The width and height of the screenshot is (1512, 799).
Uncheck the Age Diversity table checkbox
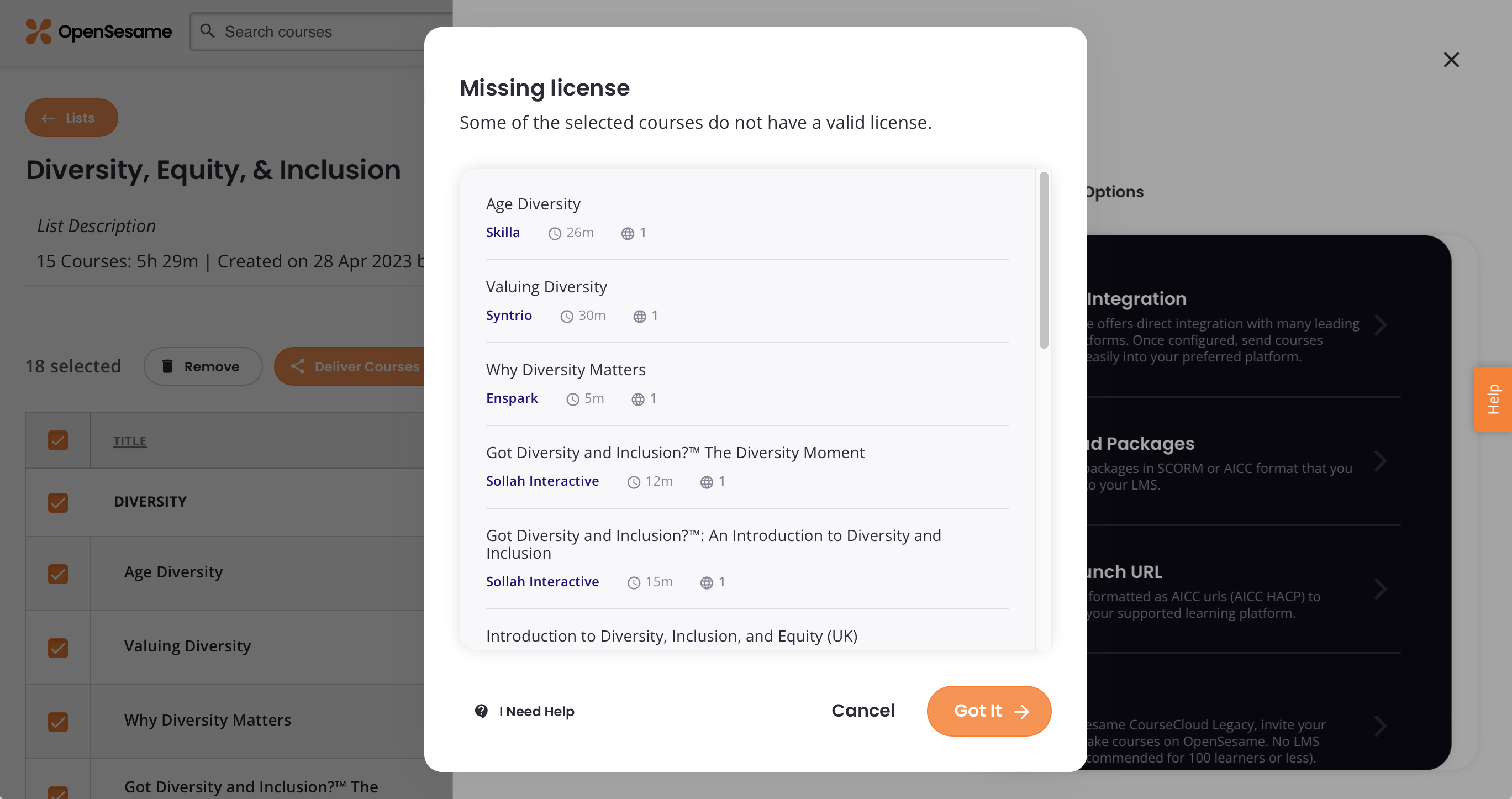(58, 573)
